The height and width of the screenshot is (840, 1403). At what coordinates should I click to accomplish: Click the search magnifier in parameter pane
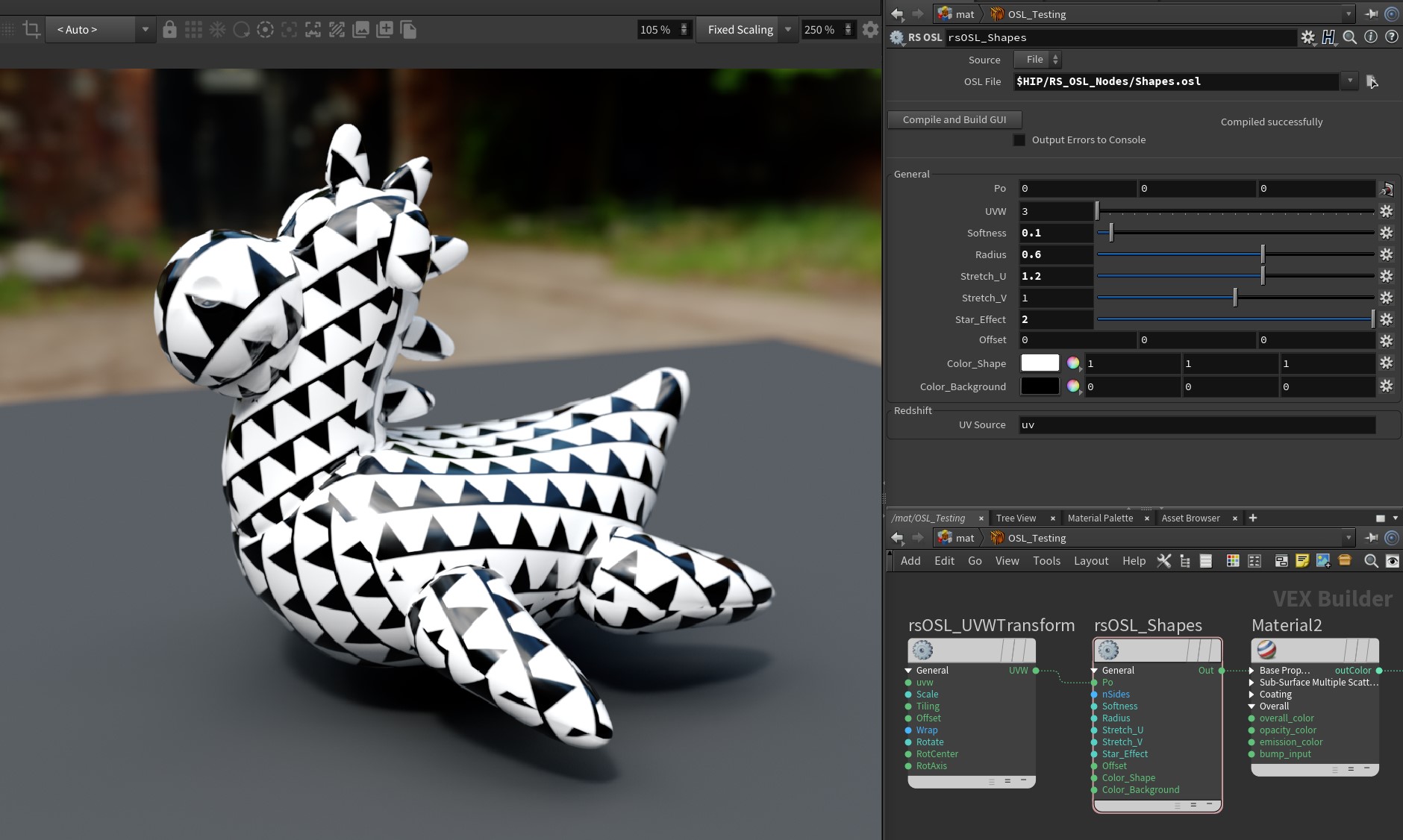(1349, 37)
